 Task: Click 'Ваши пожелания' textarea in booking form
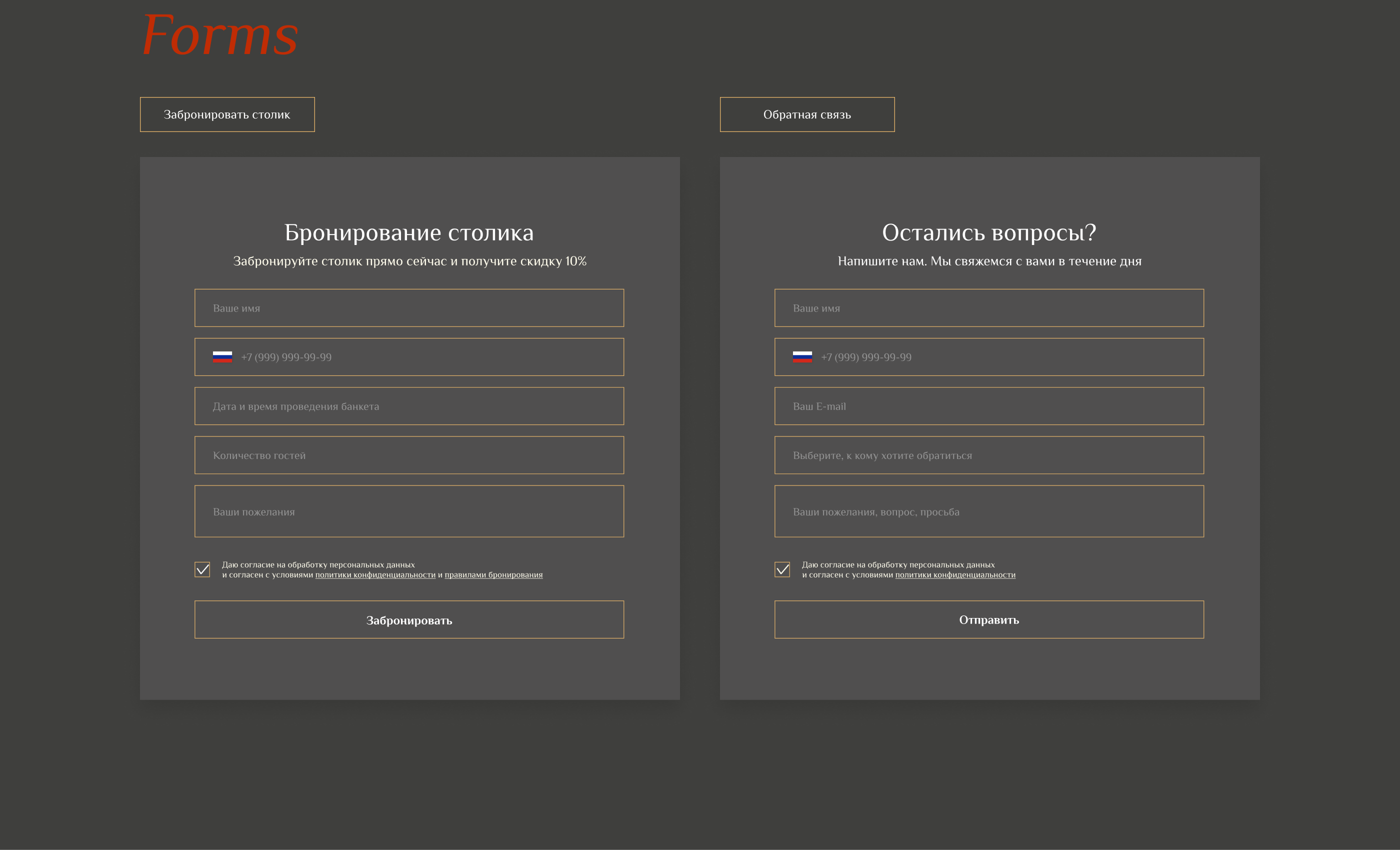click(x=409, y=511)
